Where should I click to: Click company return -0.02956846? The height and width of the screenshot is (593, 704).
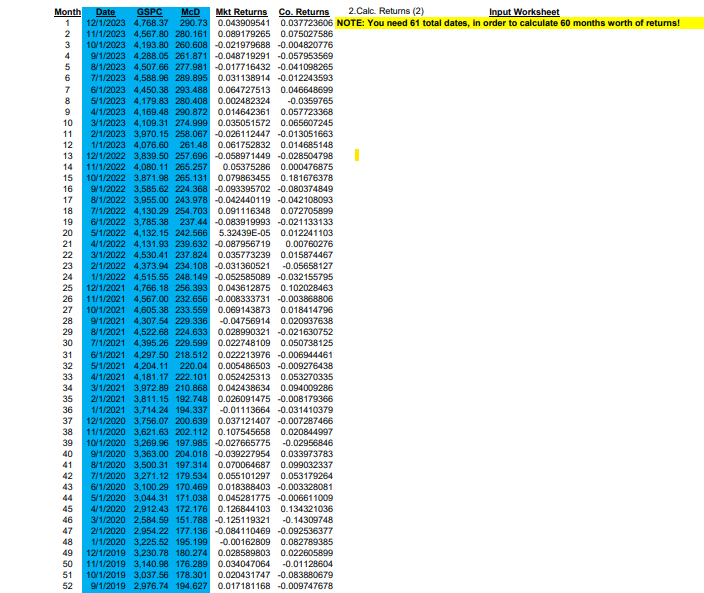coord(308,443)
